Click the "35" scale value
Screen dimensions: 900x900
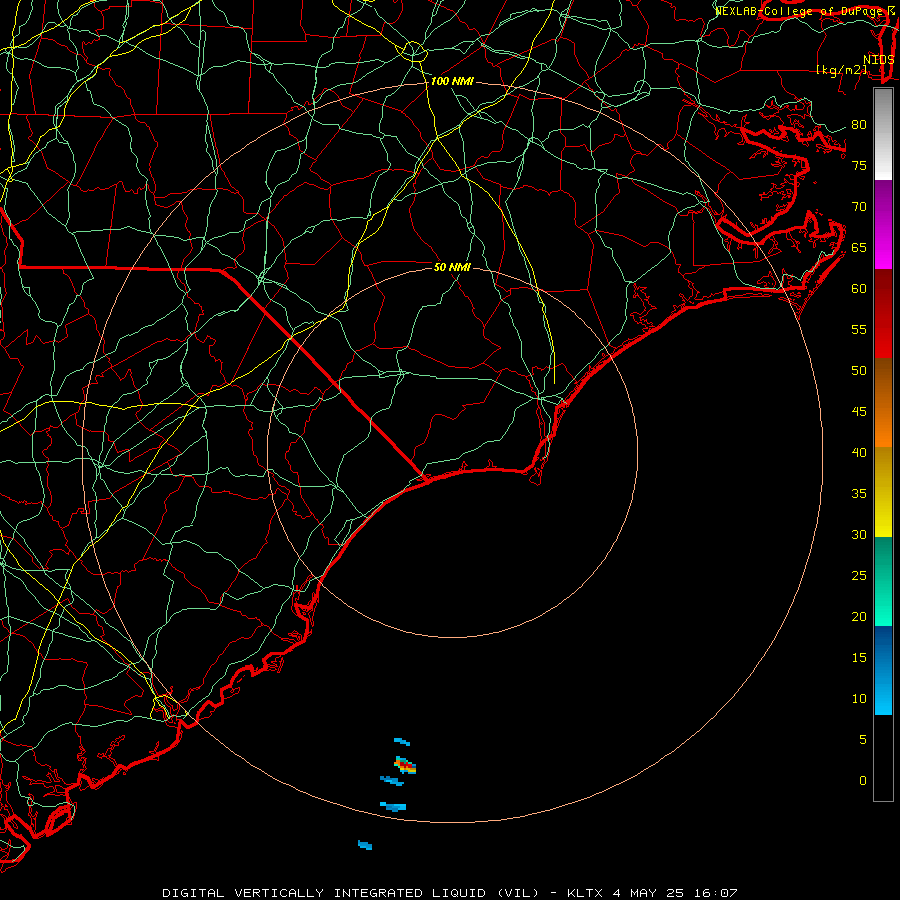(x=859, y=494)
